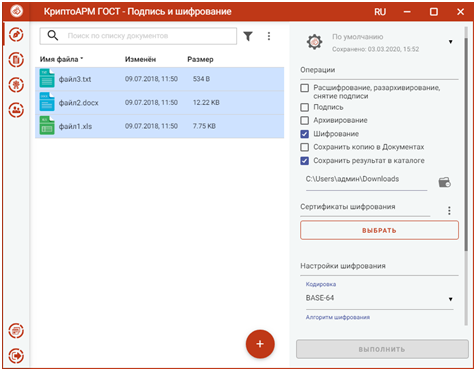Click the ВЫПОЛНИТЬ button
The height and width of the screenshot is (371, 476).
(382, 349)
